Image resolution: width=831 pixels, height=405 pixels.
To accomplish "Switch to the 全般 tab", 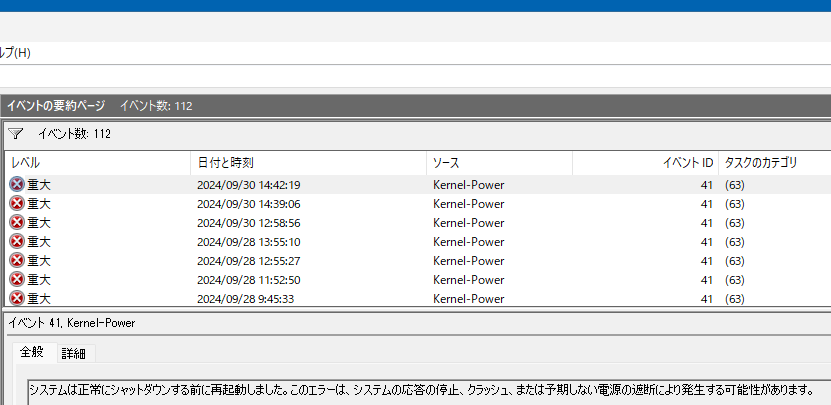I will point(32,352).
